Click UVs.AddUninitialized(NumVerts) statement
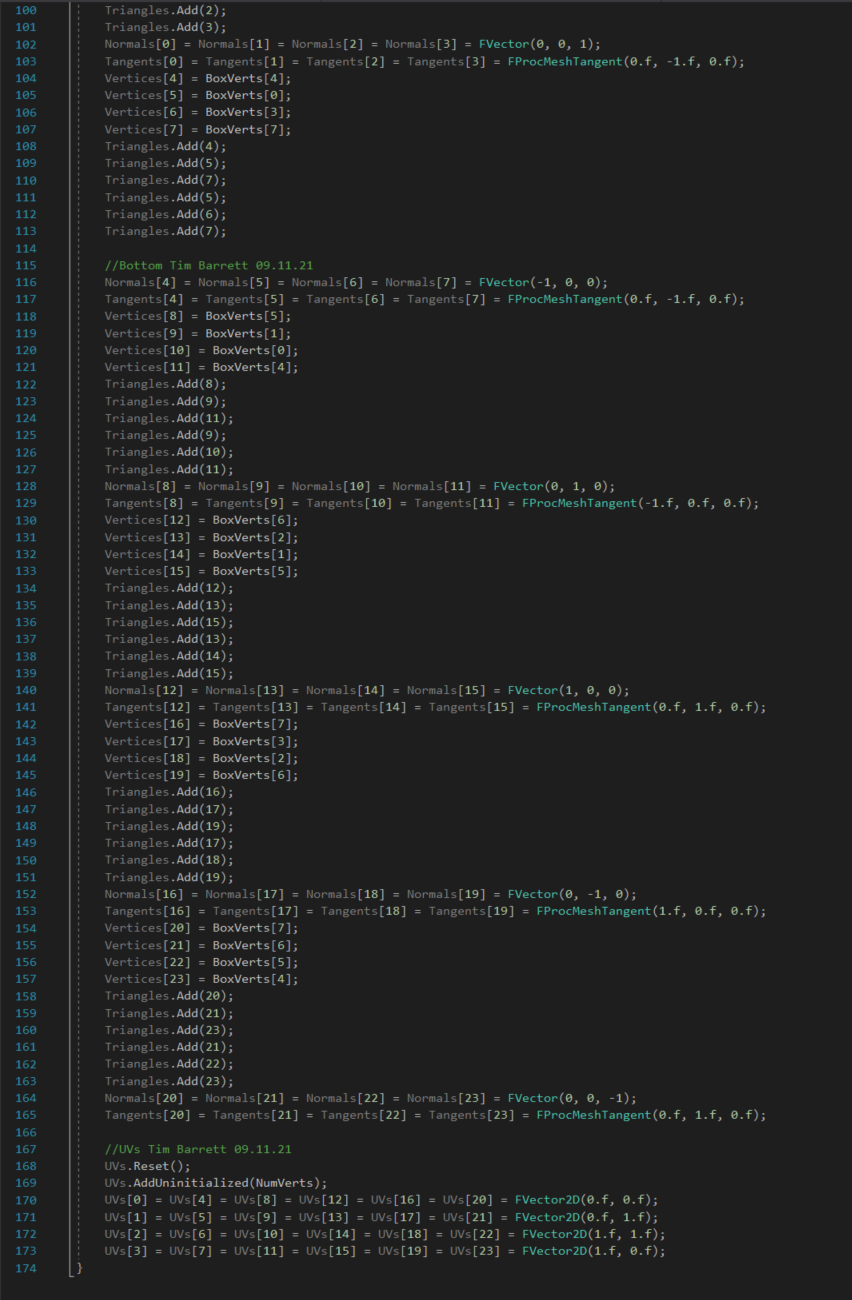The image size is (852, 1300). [216, 1183]
